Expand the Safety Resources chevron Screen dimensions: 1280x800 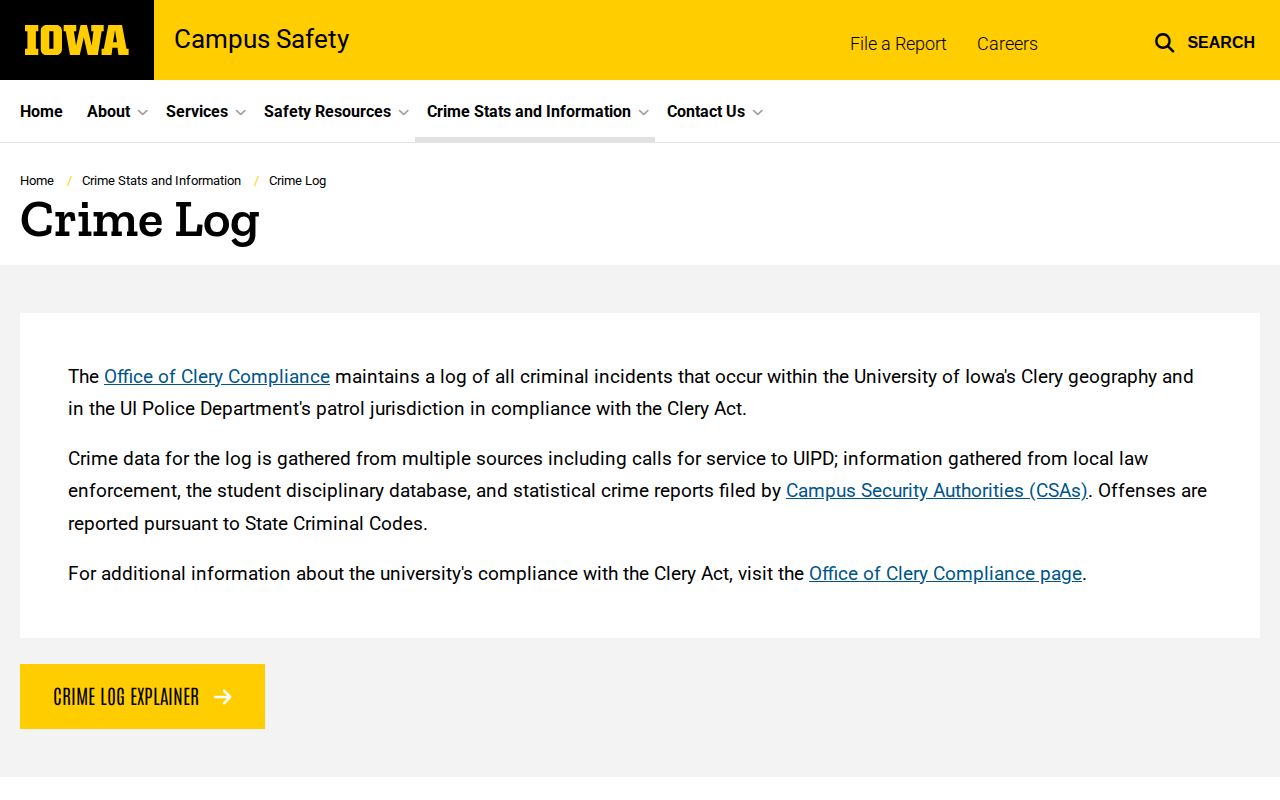tap(403, 112)
